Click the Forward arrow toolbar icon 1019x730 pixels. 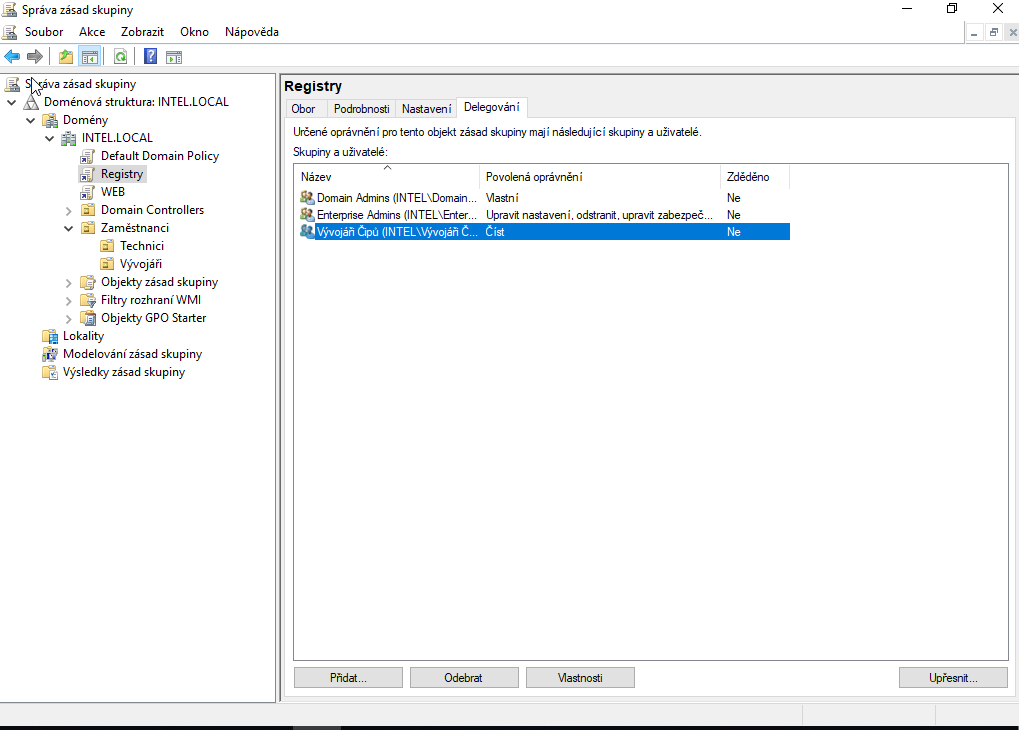pyautogui.click(x=35, y=57)
